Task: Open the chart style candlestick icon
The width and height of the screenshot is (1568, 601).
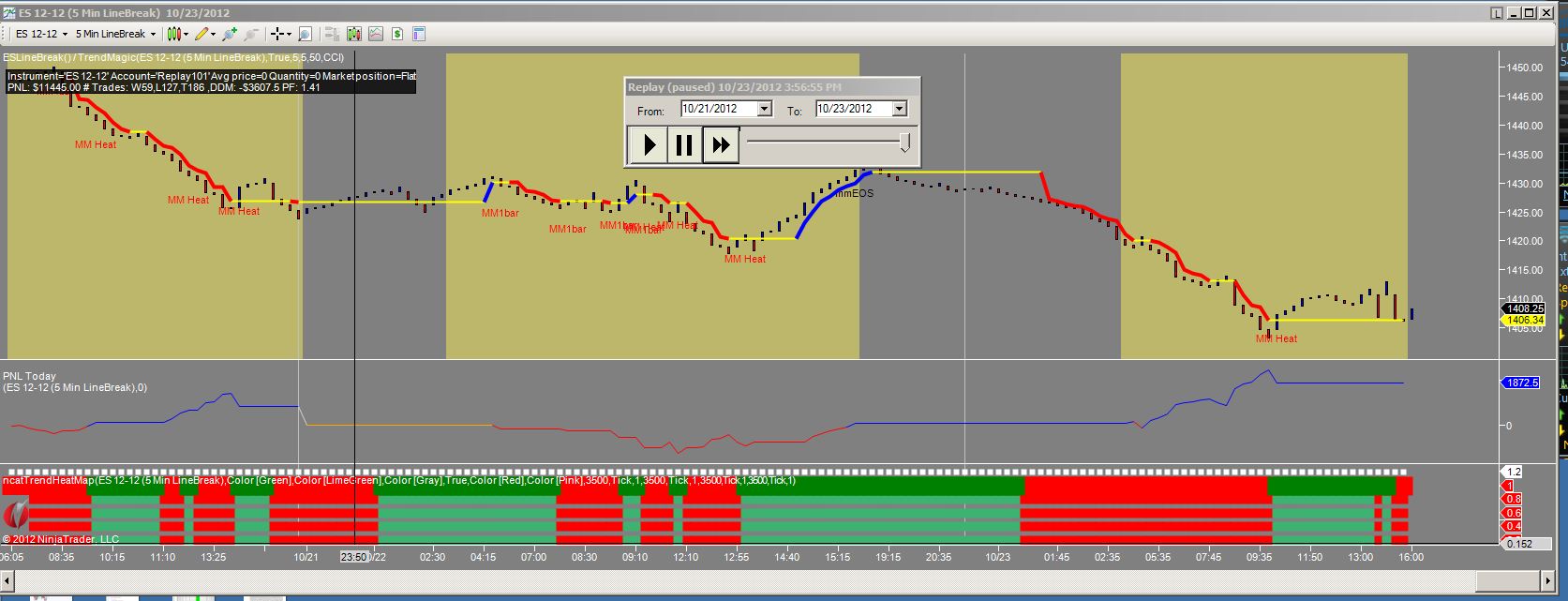Action: pos(173,34)
